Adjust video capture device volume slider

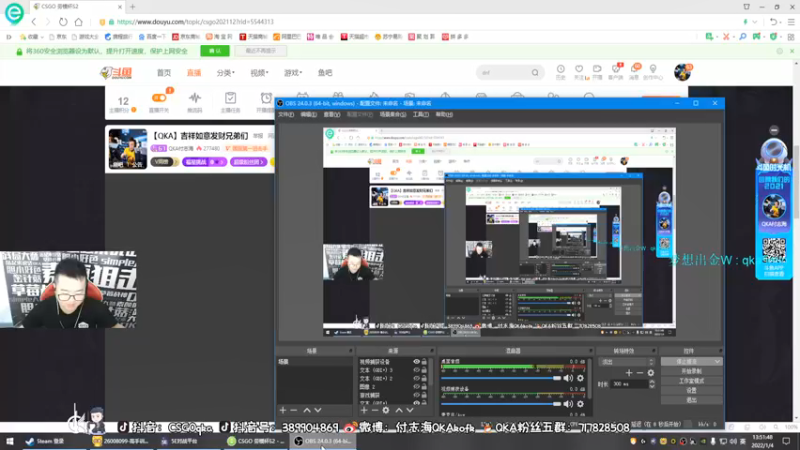click(x=501, y=404)
